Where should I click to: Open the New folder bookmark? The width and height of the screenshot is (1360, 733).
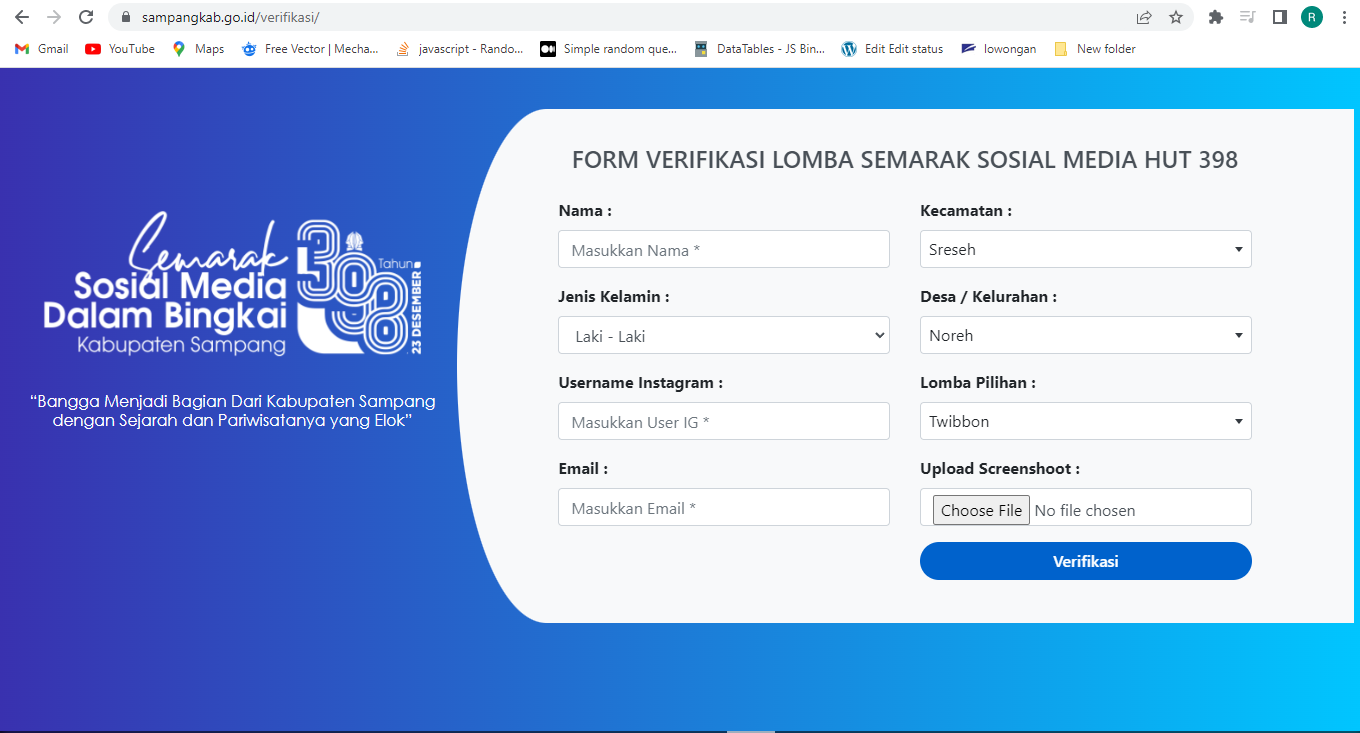(1095, 49)
